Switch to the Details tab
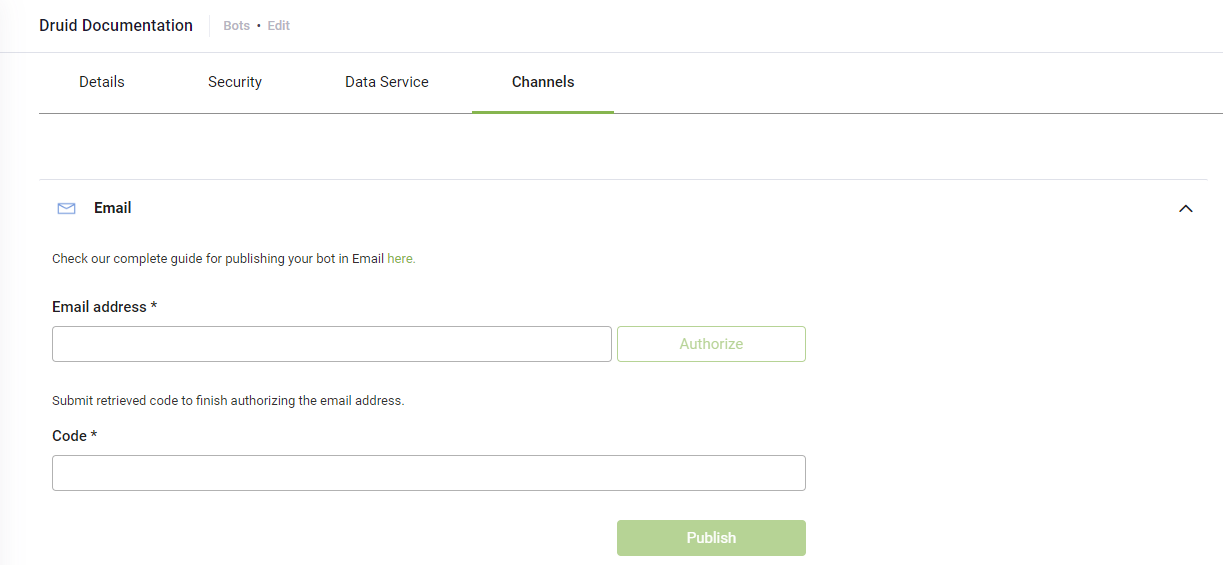Image resolution: width=1223 pixels, height=565 pixels. 102,82
